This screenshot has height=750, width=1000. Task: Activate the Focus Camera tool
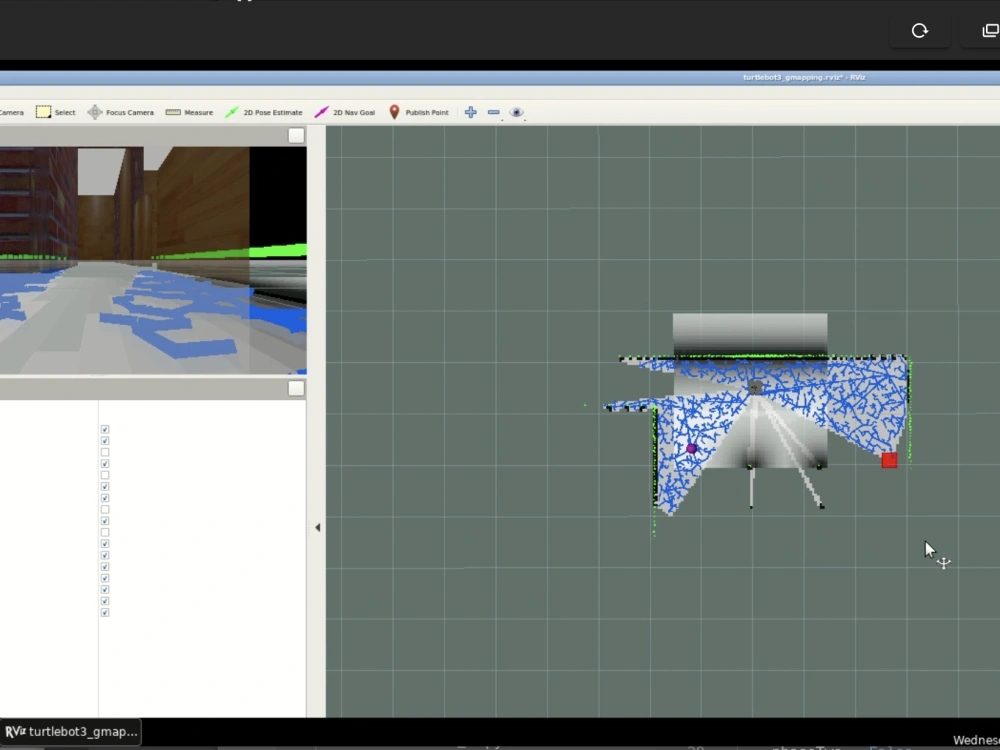coord(120,112)
